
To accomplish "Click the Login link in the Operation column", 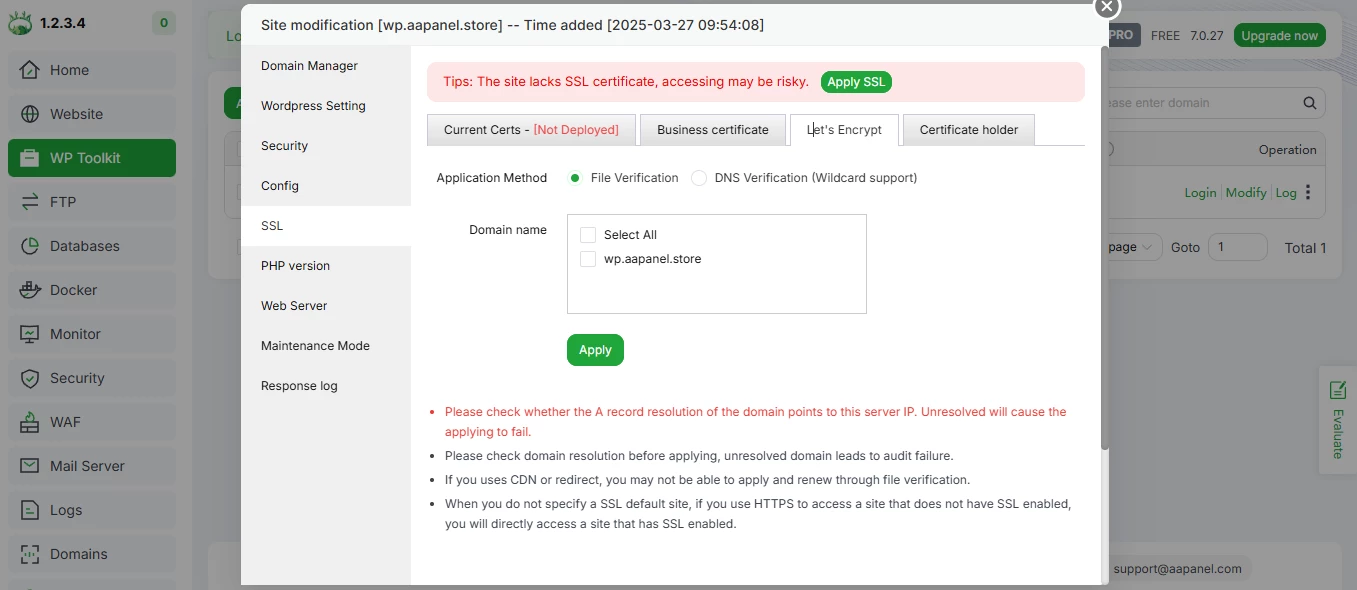I will click(1200, 192).
